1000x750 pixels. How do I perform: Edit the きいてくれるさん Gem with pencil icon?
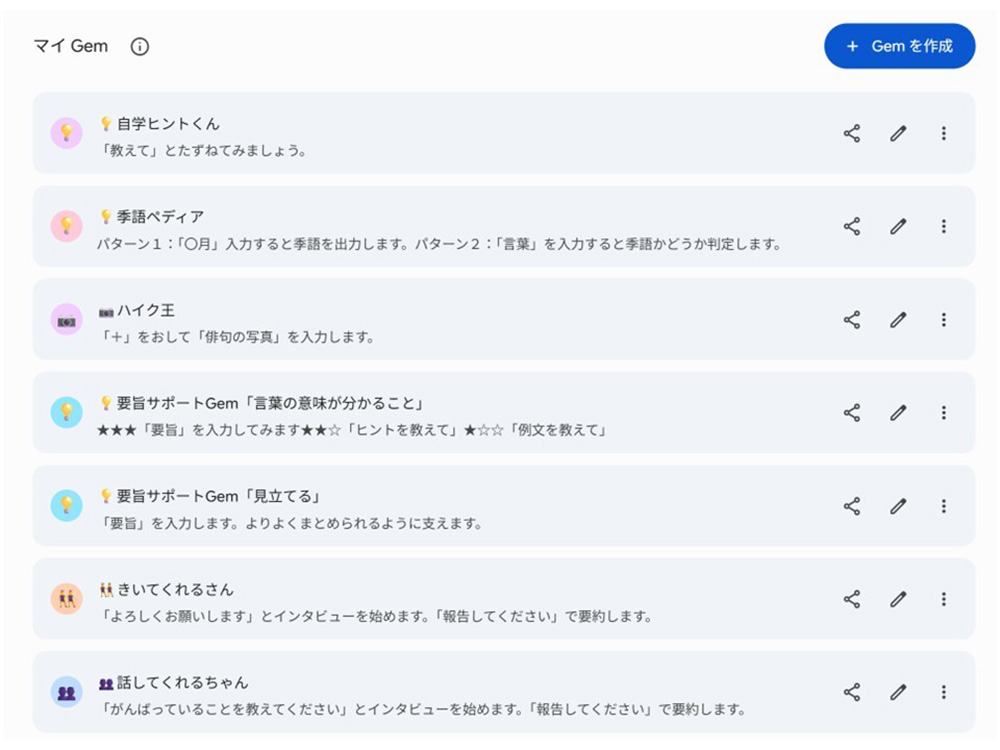[898, 599]
